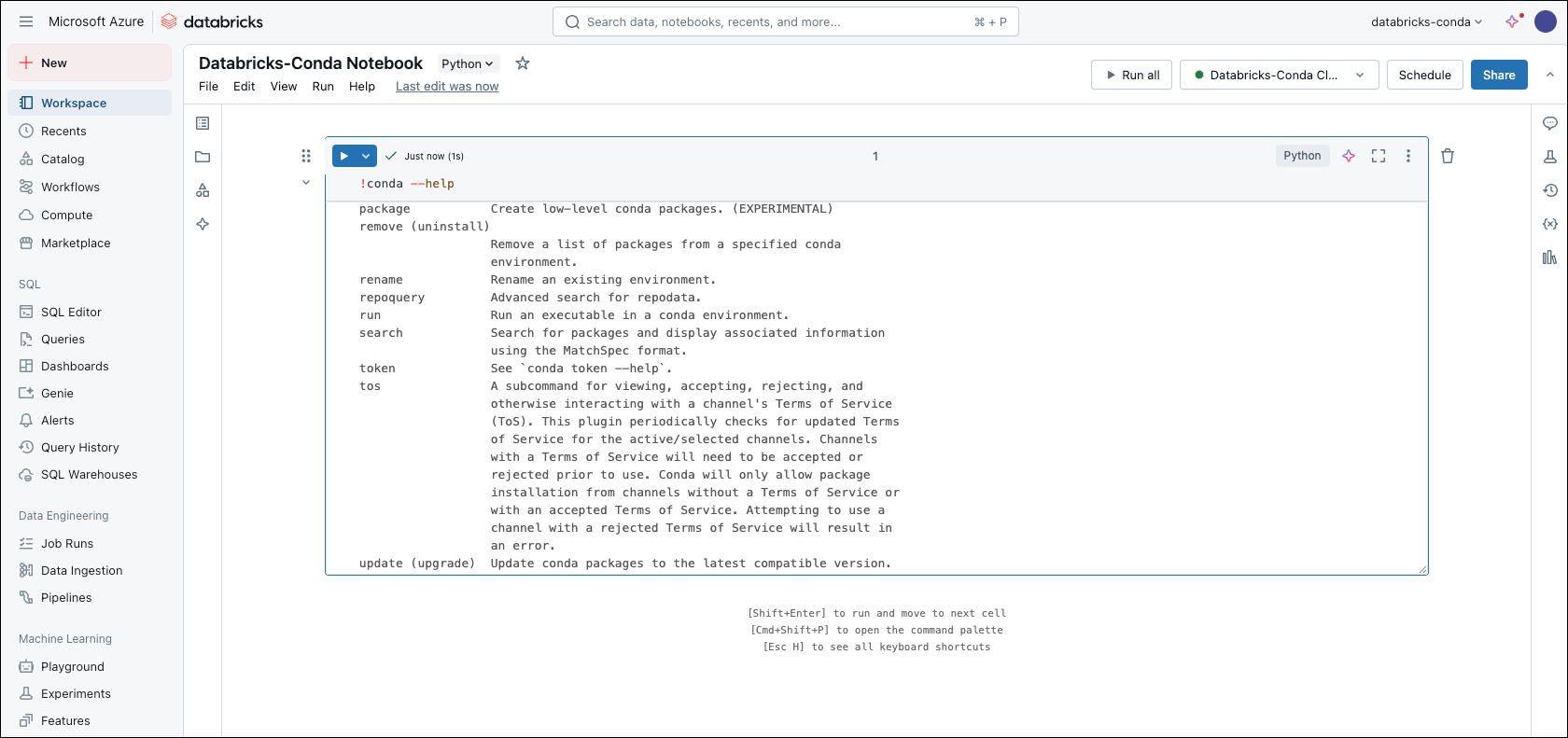This screenshot has height=738, width=1568.
Task: Open the Databricks Assistant sparkle icon in header
Action: click(x=1513, y=21)
